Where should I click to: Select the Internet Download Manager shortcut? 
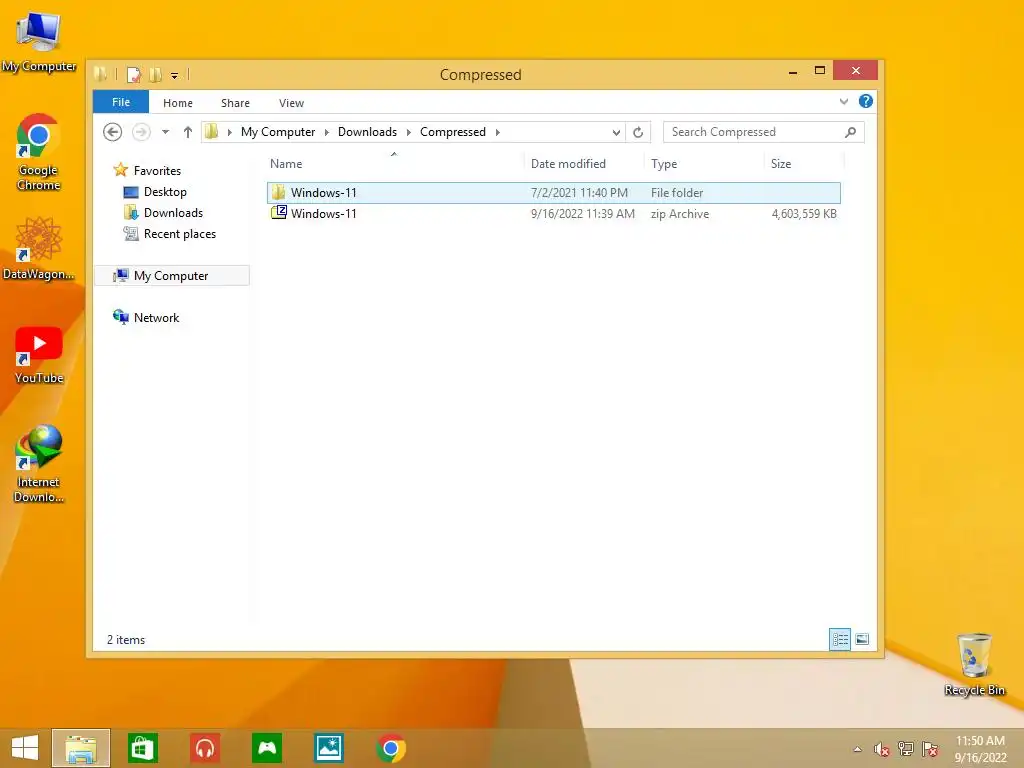pyautogui.click(x=39, y=464)
